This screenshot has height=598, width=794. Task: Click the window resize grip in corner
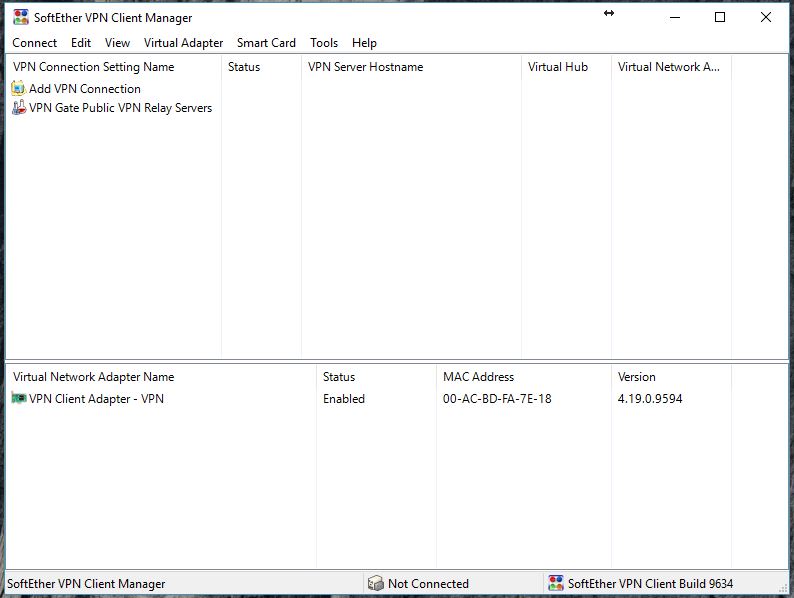[783, 587]
